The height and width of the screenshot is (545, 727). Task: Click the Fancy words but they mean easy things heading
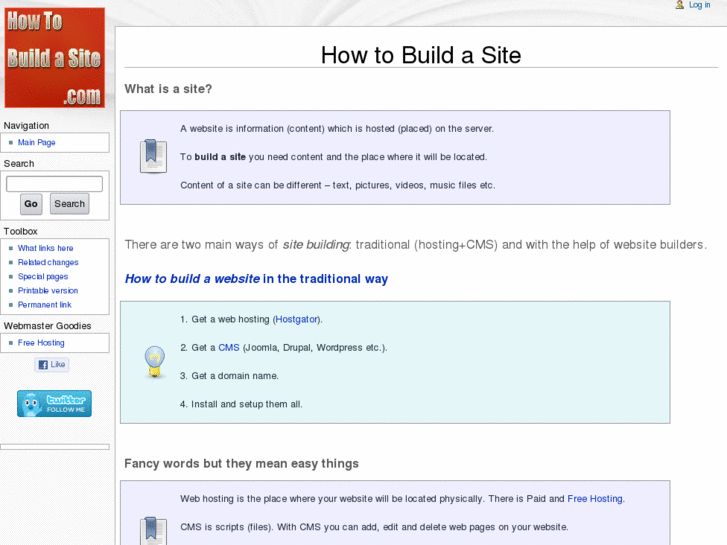(242, 463)
